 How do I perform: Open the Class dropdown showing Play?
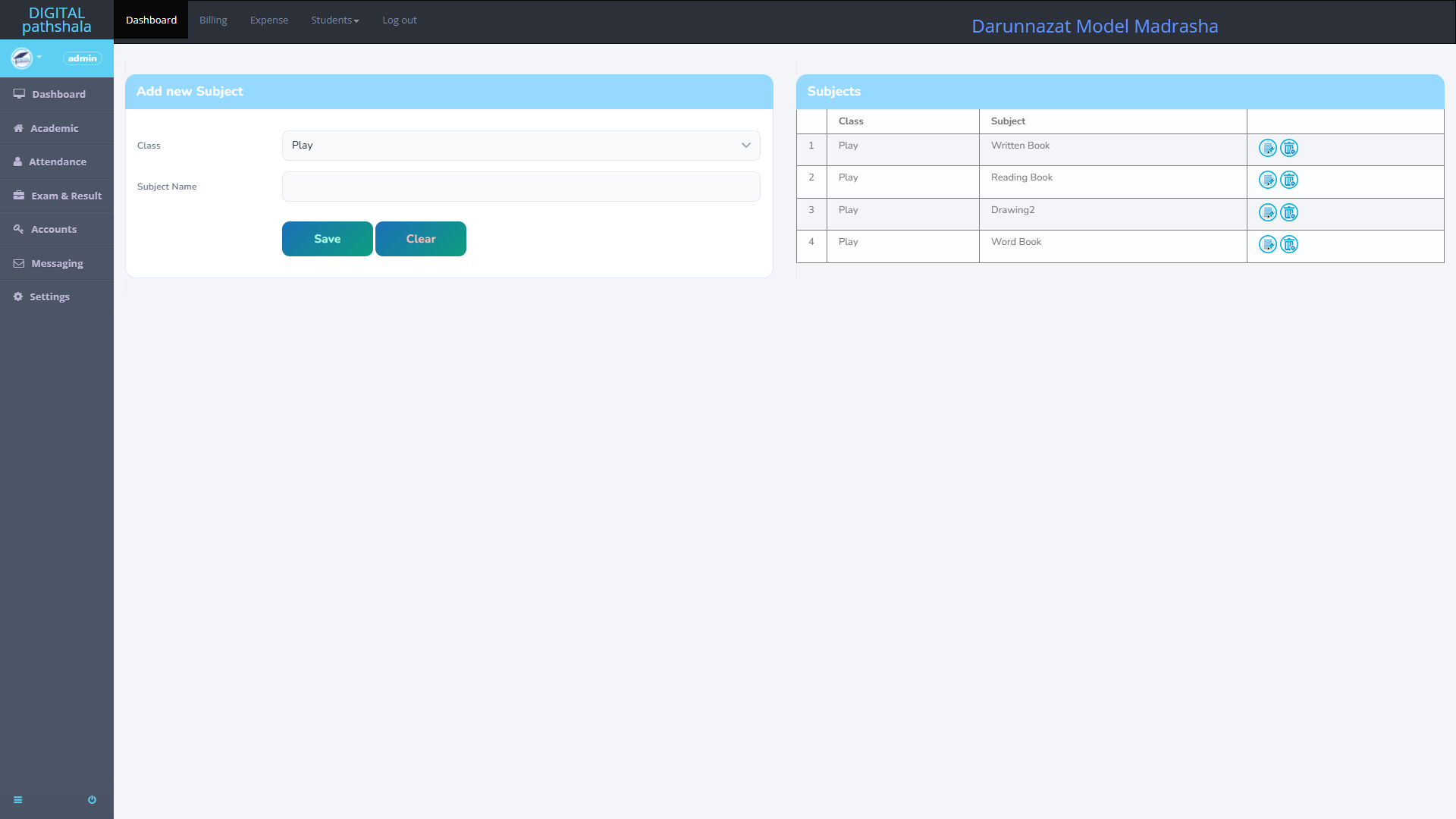[521, 146]
